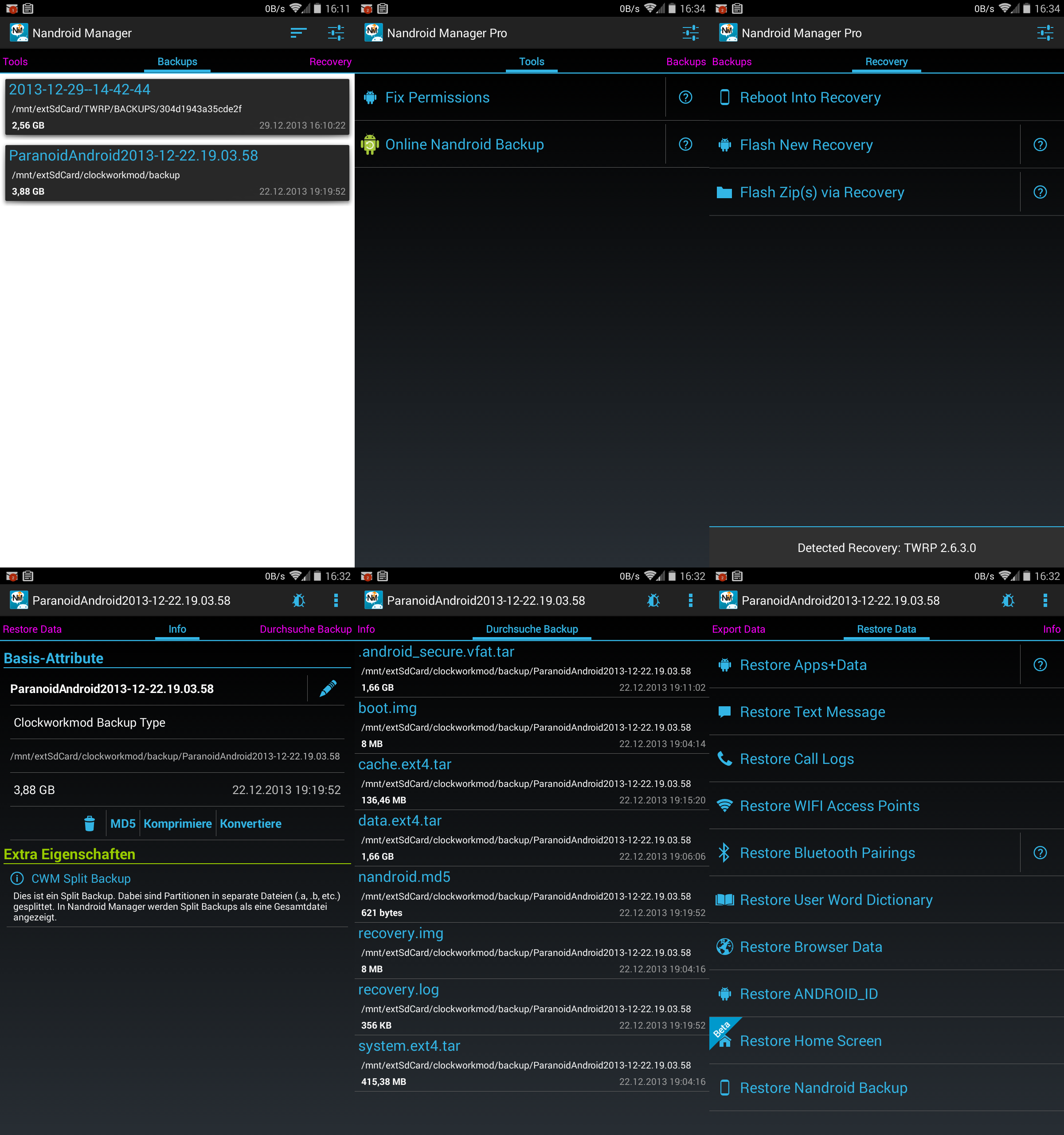Open the 2013-12-29--14-42-44 backup entry
The width and height of the screenshot is (1064, 1135).
tap(177, 107)
